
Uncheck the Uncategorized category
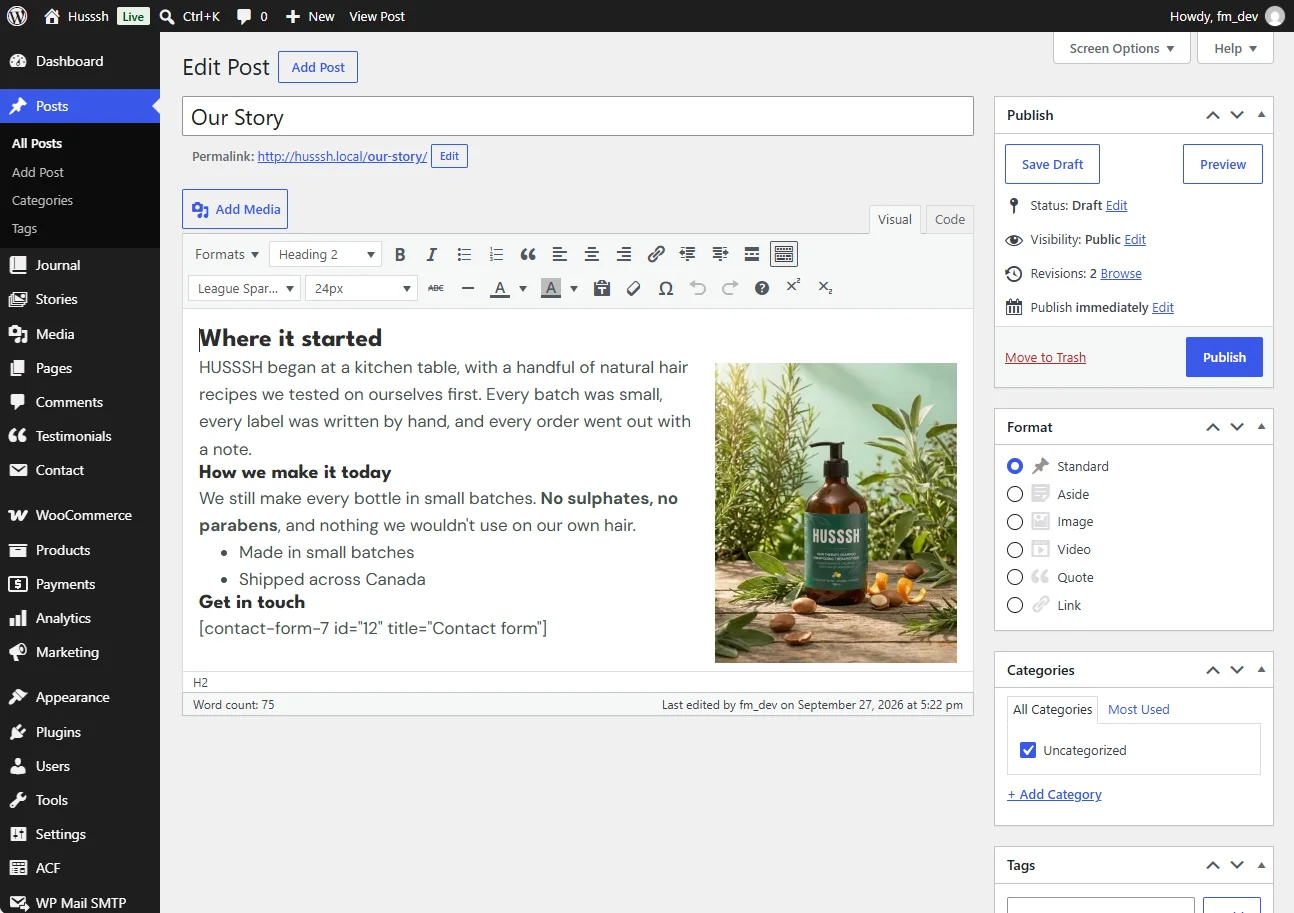1028,750
